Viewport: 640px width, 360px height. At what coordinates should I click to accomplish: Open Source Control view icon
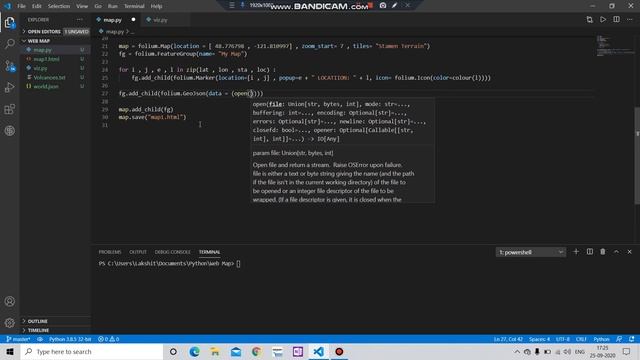pos(10,66)
